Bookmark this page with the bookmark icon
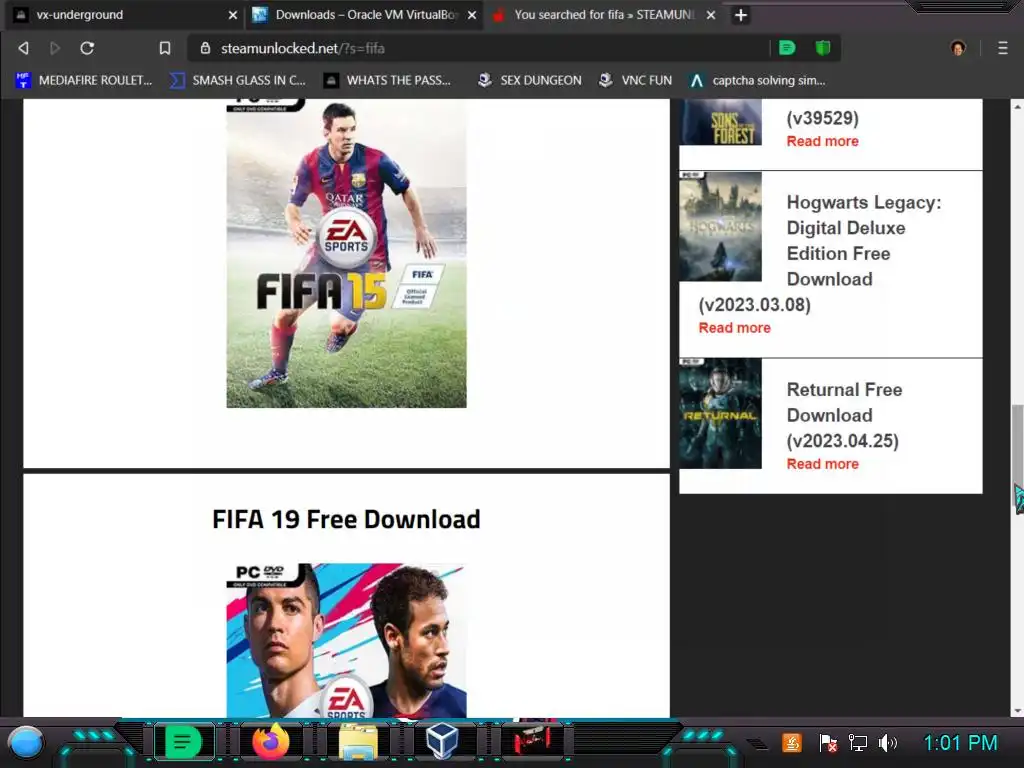Viewport: 1024px width, 768px height. 165,48
